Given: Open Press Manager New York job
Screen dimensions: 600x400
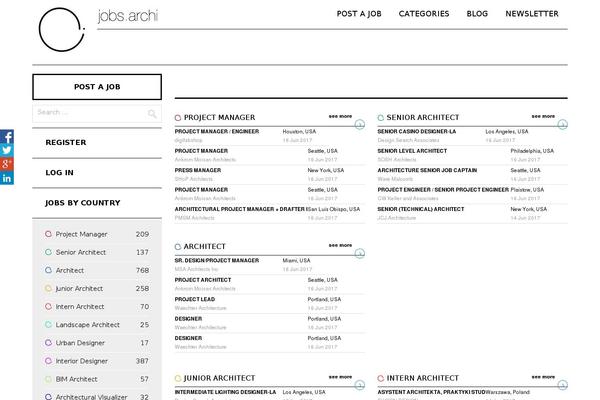Looking at the screenshot, I should coord(198,170).
